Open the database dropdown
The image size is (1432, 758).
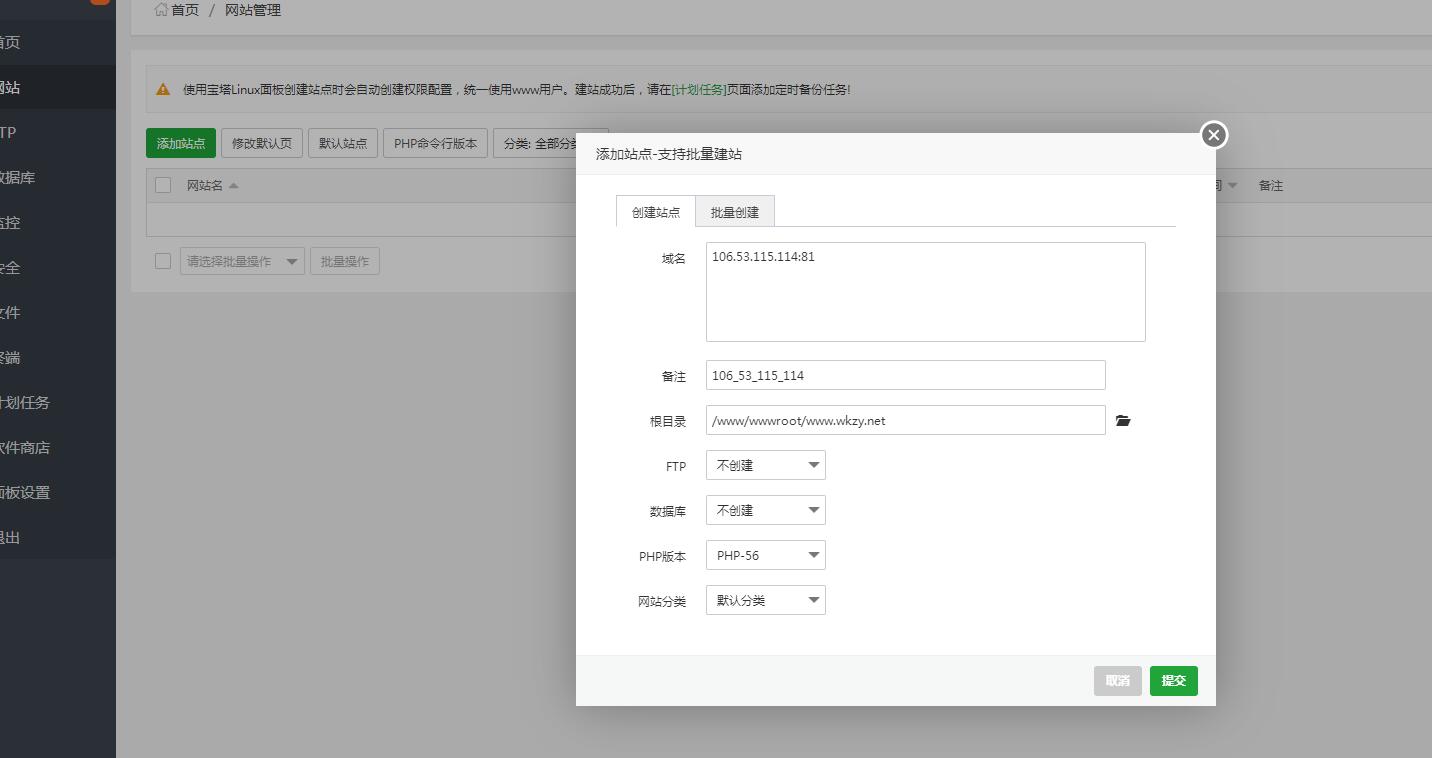[765, 510]
